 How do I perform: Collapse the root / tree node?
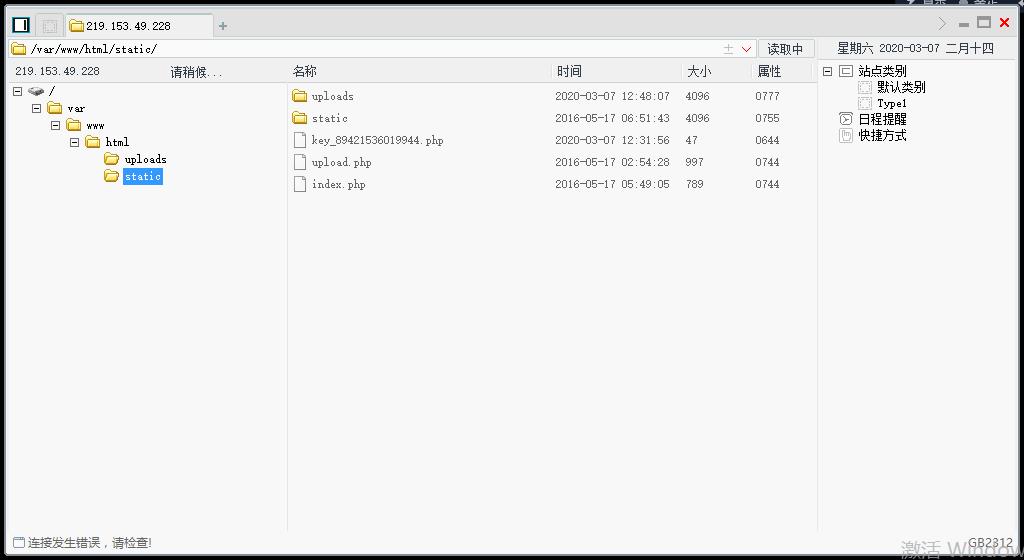point(18,91)
